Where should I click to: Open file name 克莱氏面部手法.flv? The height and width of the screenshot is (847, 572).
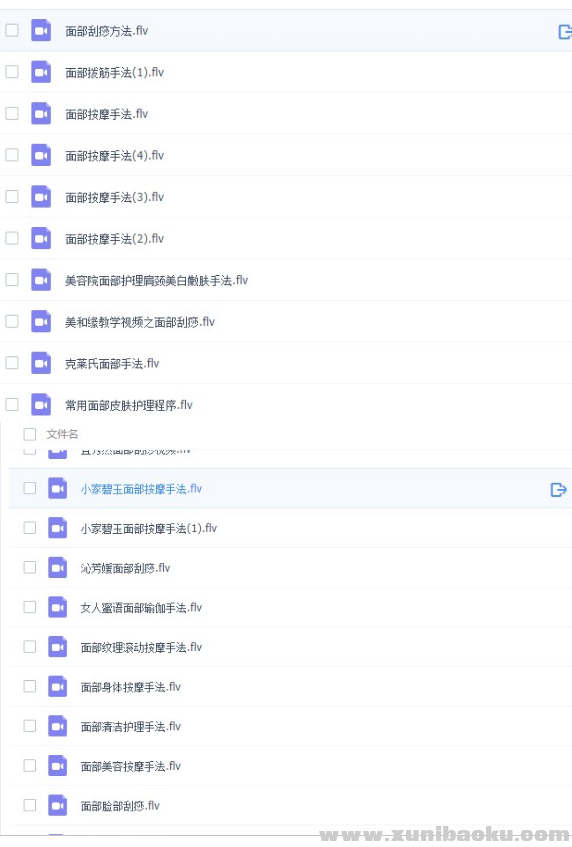coord(112,364)
